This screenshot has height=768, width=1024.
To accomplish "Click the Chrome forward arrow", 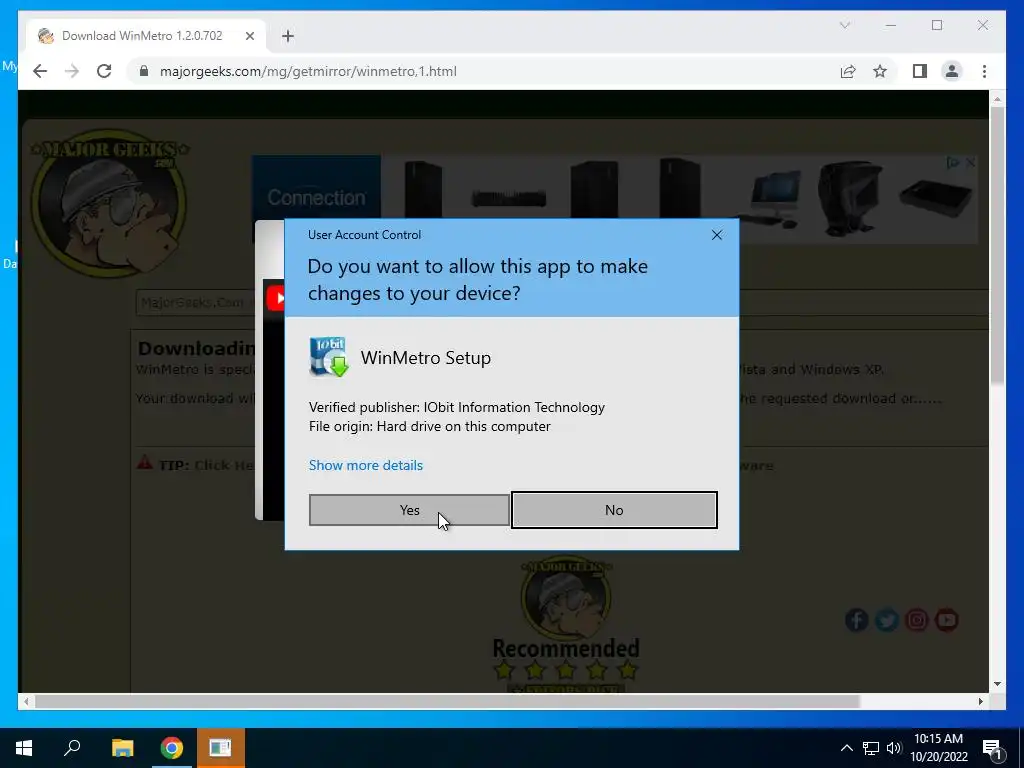I will click(72, 71).
